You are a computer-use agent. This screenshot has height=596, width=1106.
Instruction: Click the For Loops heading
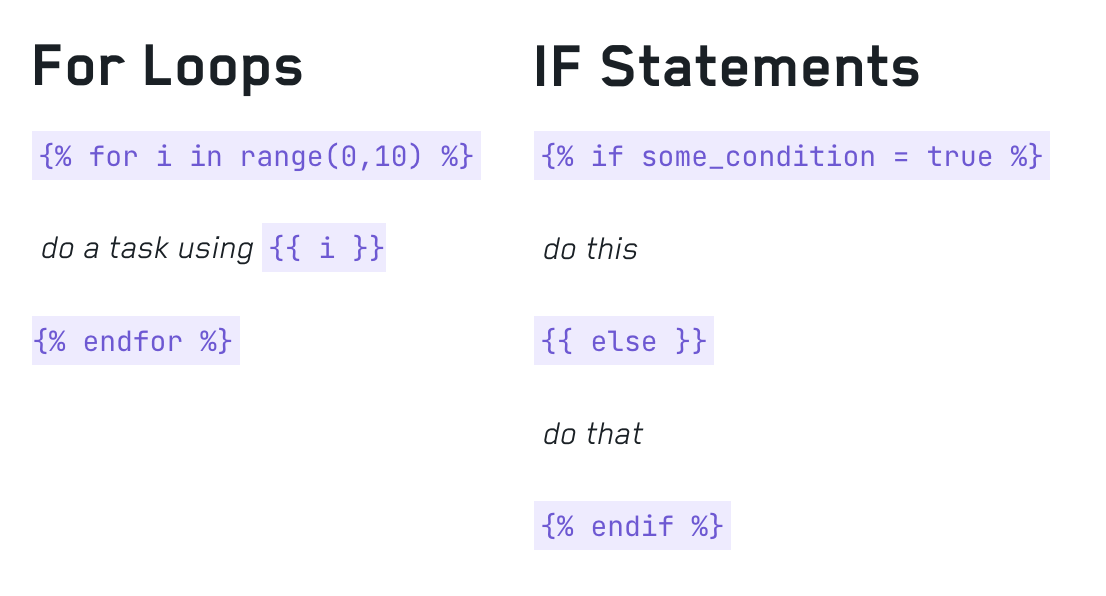click(x=167, y=67)
